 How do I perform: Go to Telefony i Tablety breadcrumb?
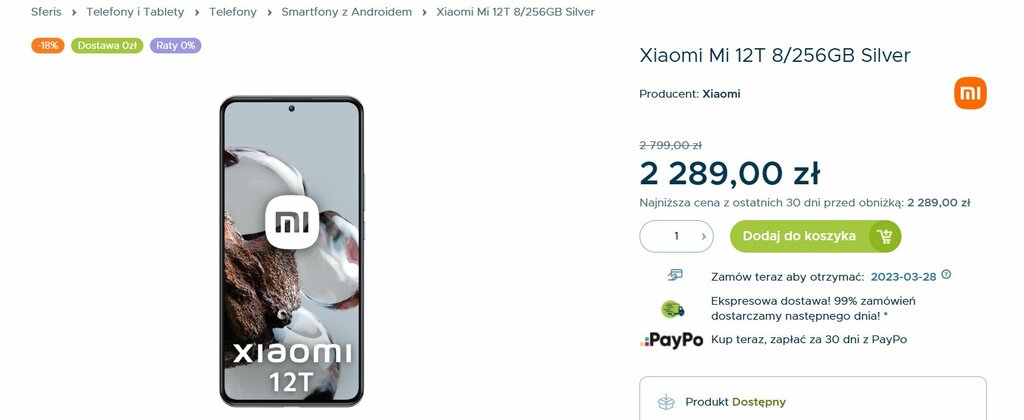tap(135, 12)
